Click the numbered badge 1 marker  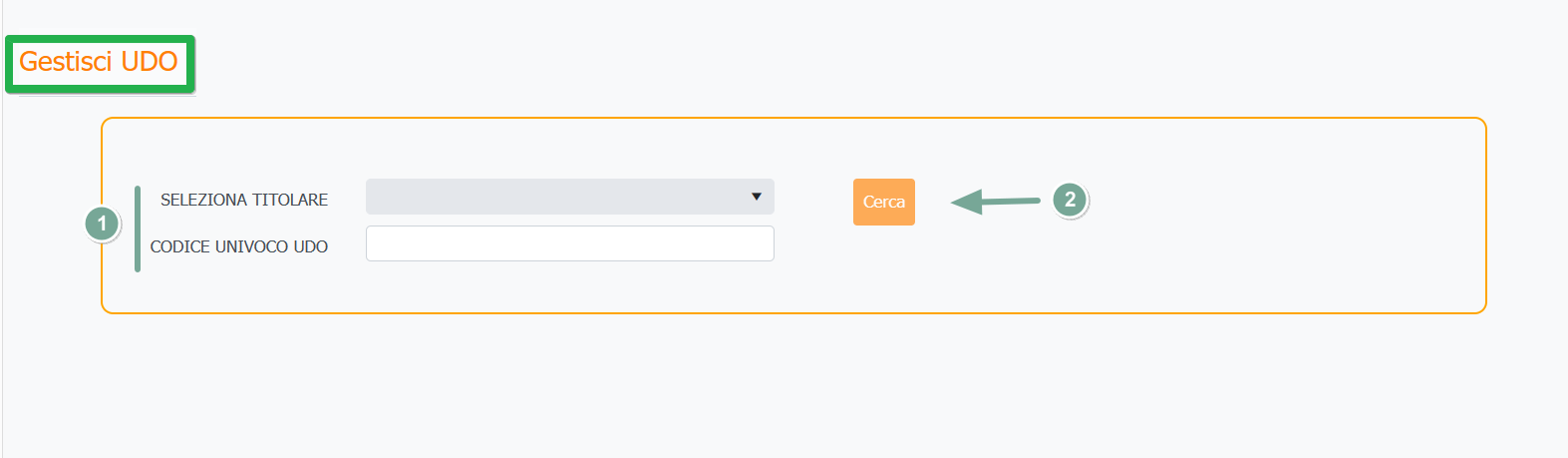click(102, 224)
